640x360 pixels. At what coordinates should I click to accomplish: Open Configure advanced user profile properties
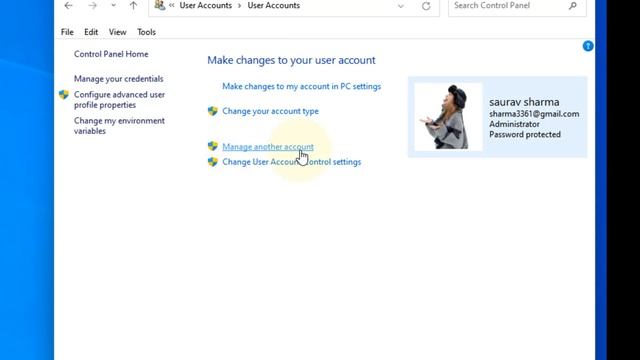click(x=119, y=100)
